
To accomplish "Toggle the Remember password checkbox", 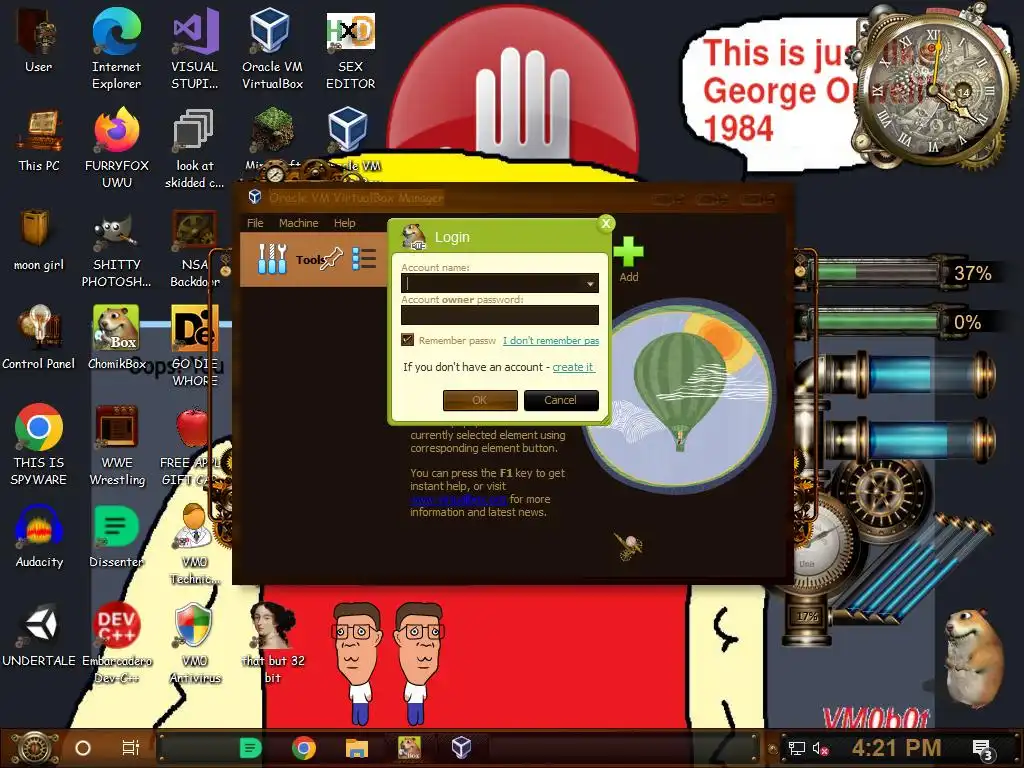I will [407, 340].
